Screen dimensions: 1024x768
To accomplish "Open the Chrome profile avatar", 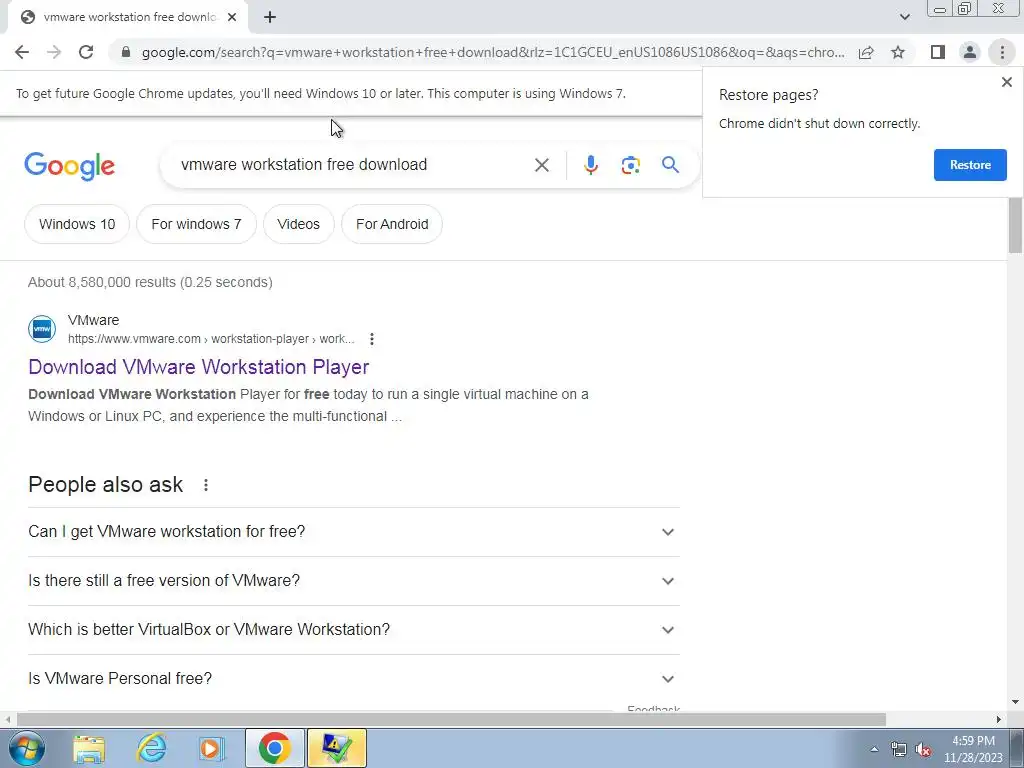I will [x=970, y=52].
